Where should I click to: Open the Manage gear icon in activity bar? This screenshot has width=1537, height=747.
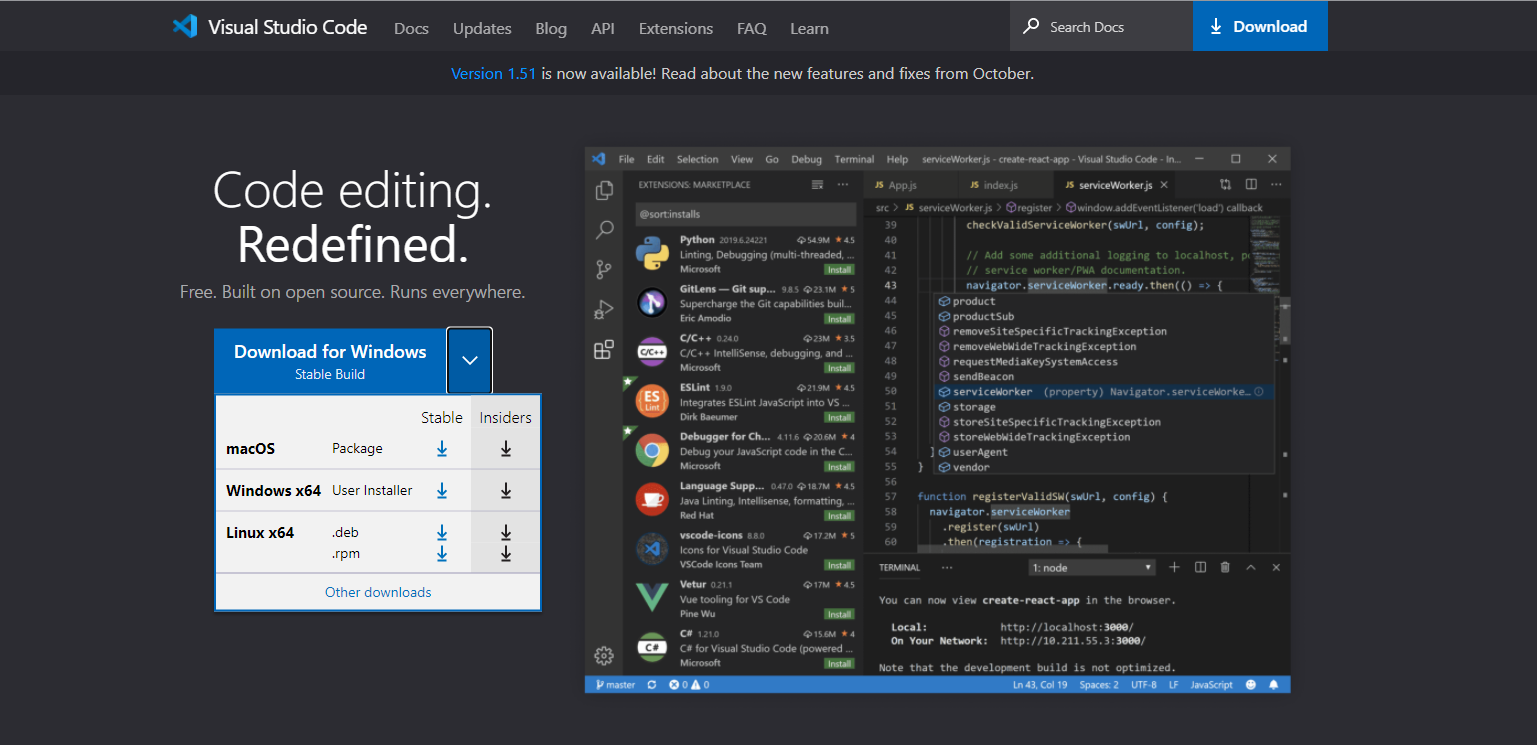click(x=604, y=656)
